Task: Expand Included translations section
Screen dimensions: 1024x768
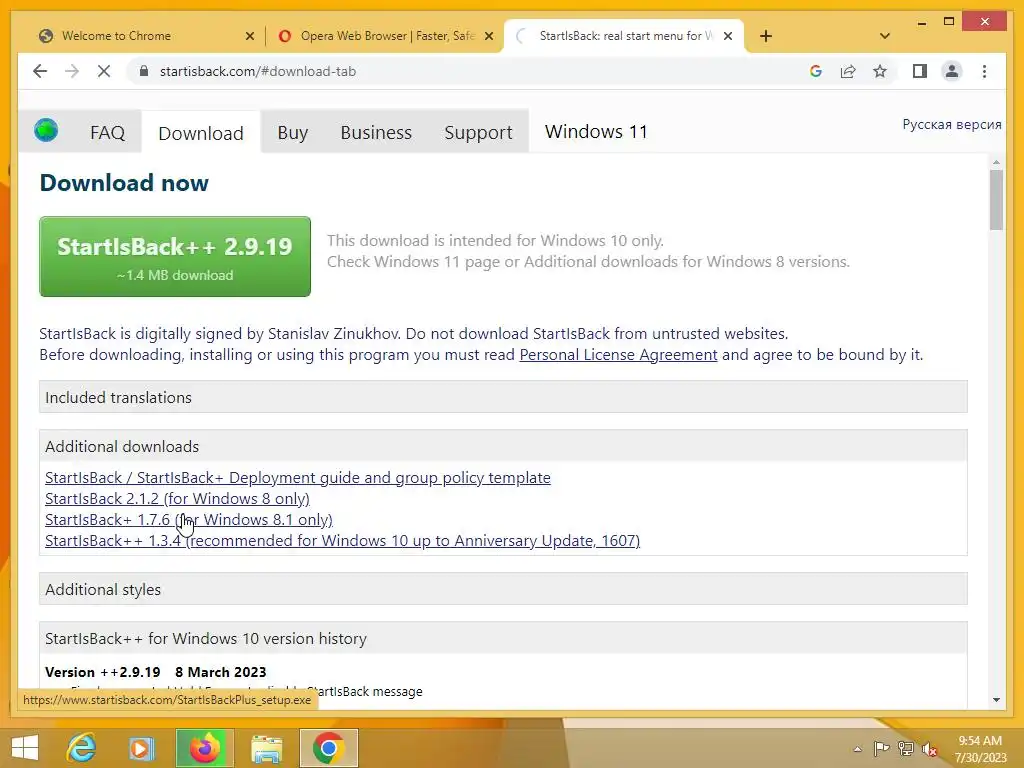Action: point(503,397)
